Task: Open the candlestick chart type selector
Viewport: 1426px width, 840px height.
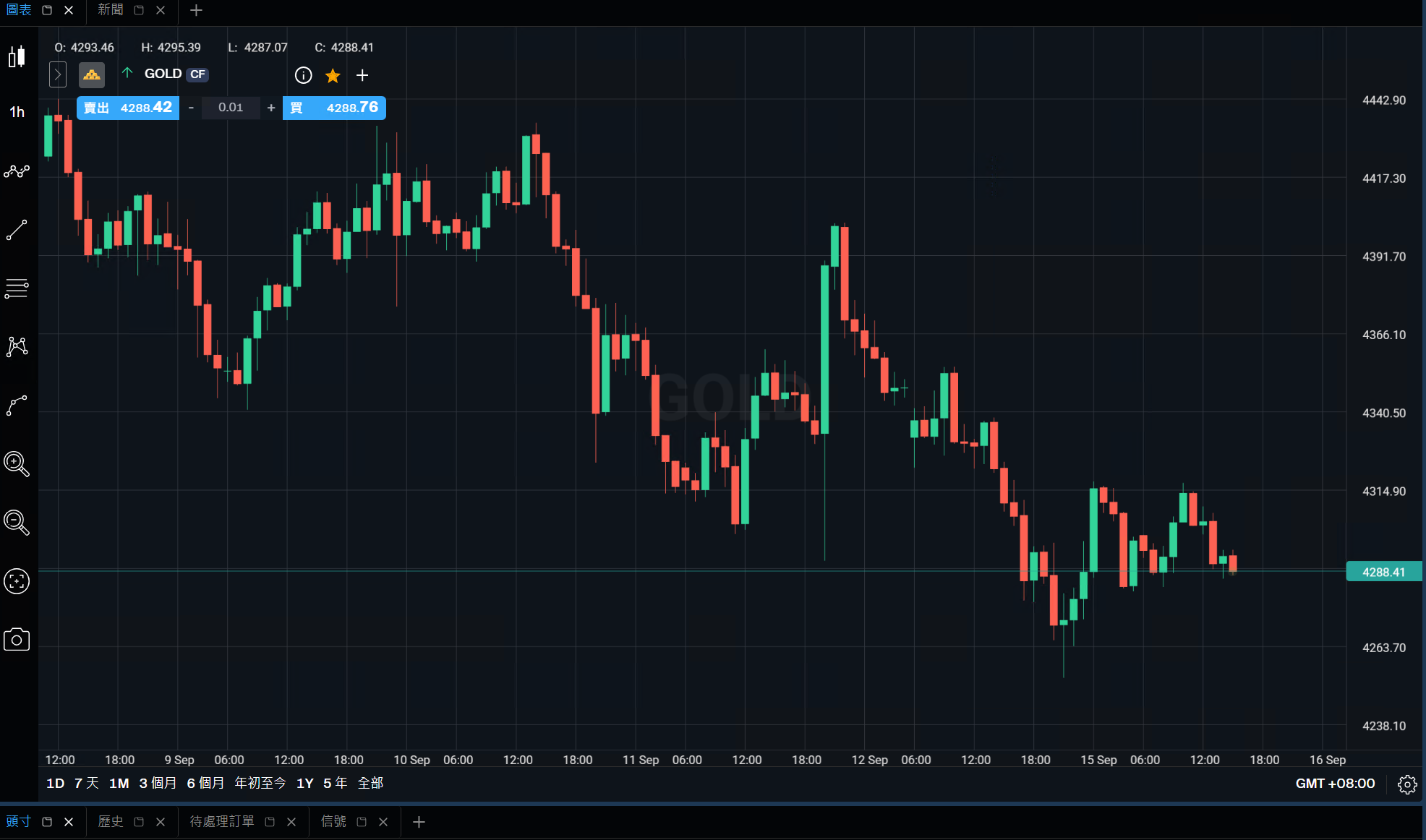Action: point(17,56)
